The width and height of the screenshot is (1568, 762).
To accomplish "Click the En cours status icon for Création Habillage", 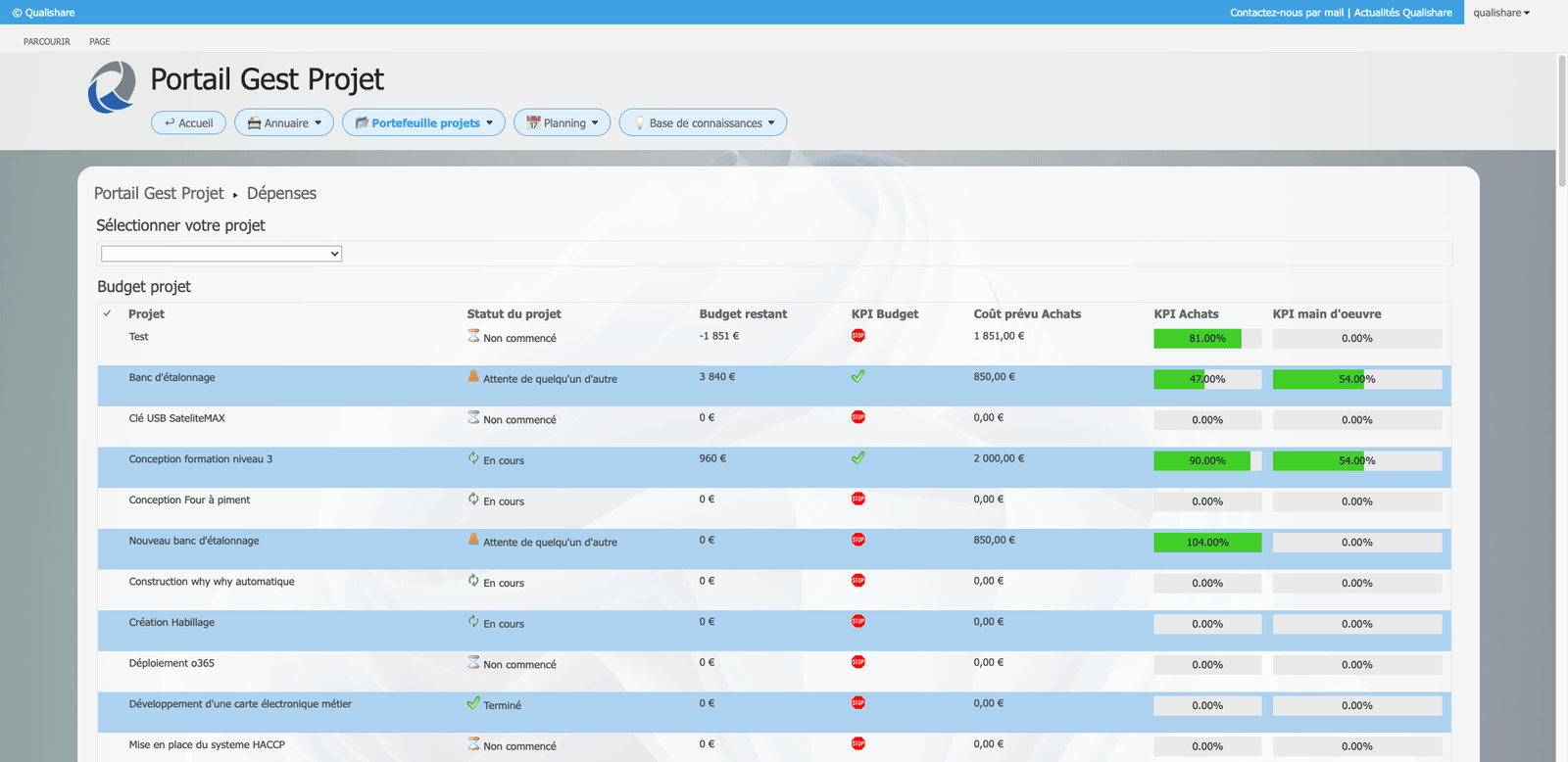I will pos(473,622).
